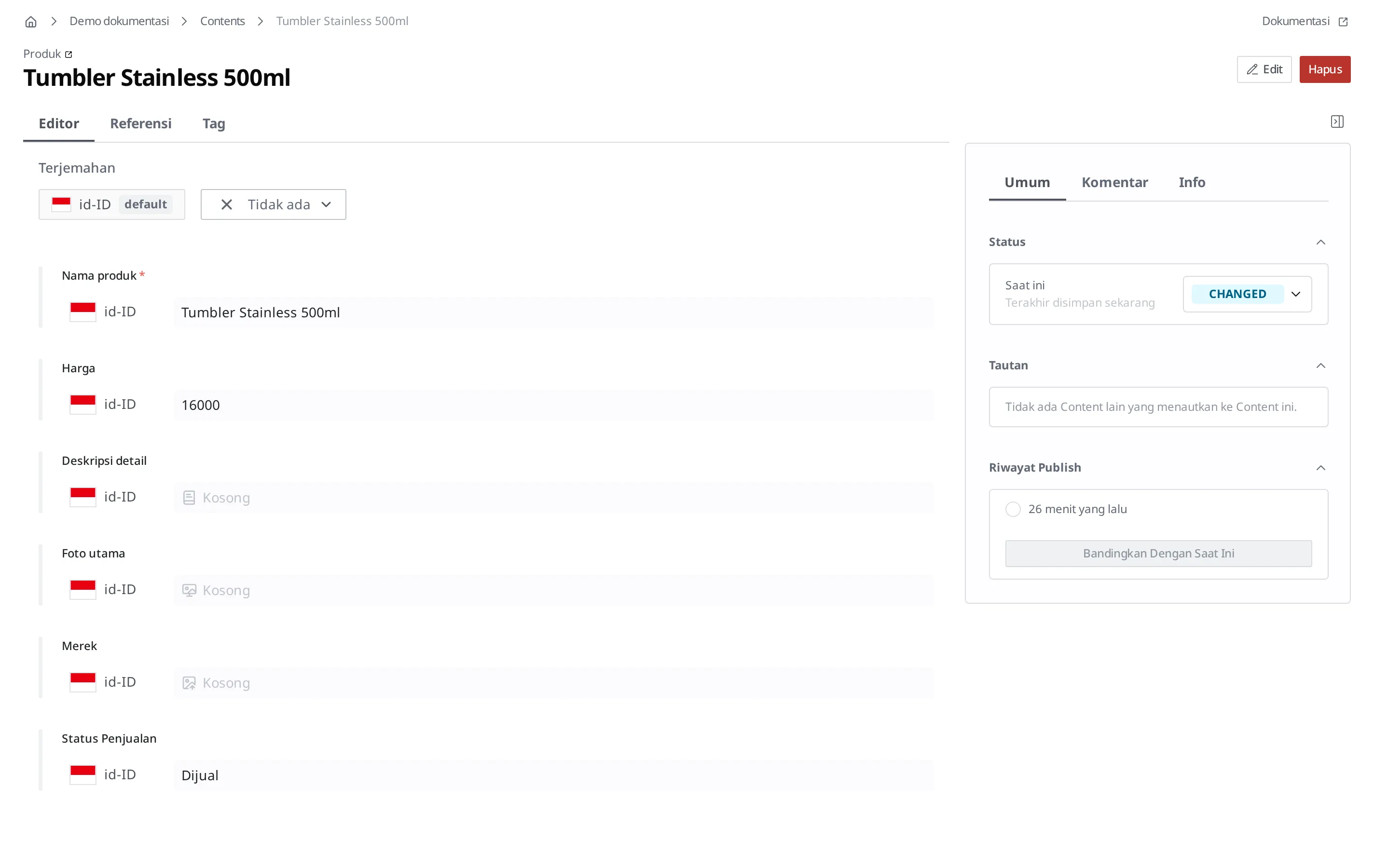Image resolution: width=1374 pixels, height=868 pixels.
Task: Collapse the right sidebar panel icon
Action: (1337, 122)
